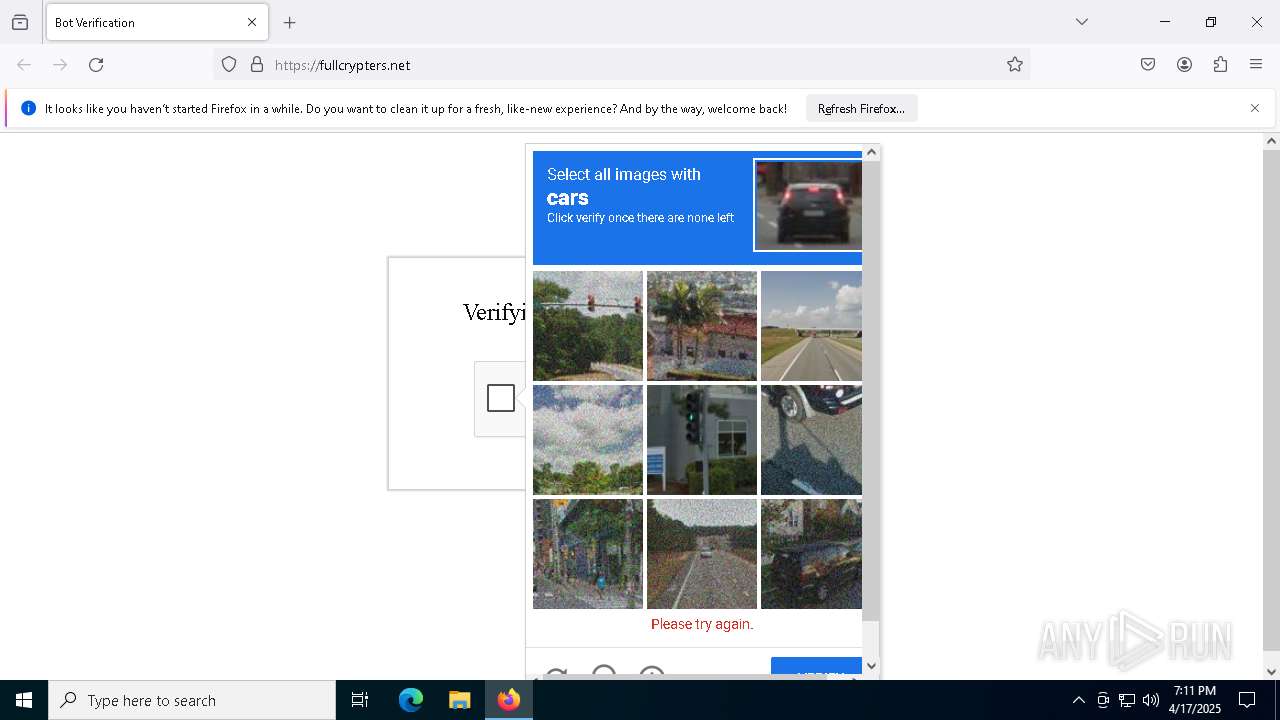
Task: Show site security padlock info
Action: [x=257, y=65]
